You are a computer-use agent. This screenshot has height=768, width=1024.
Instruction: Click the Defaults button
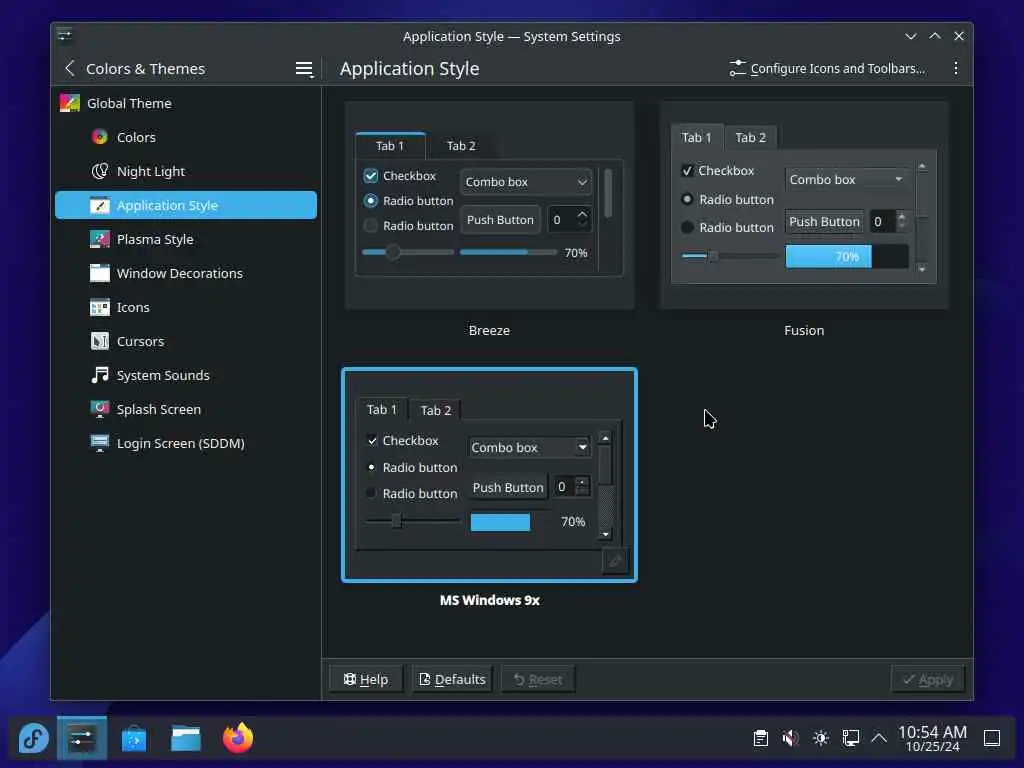click(452, 679)
